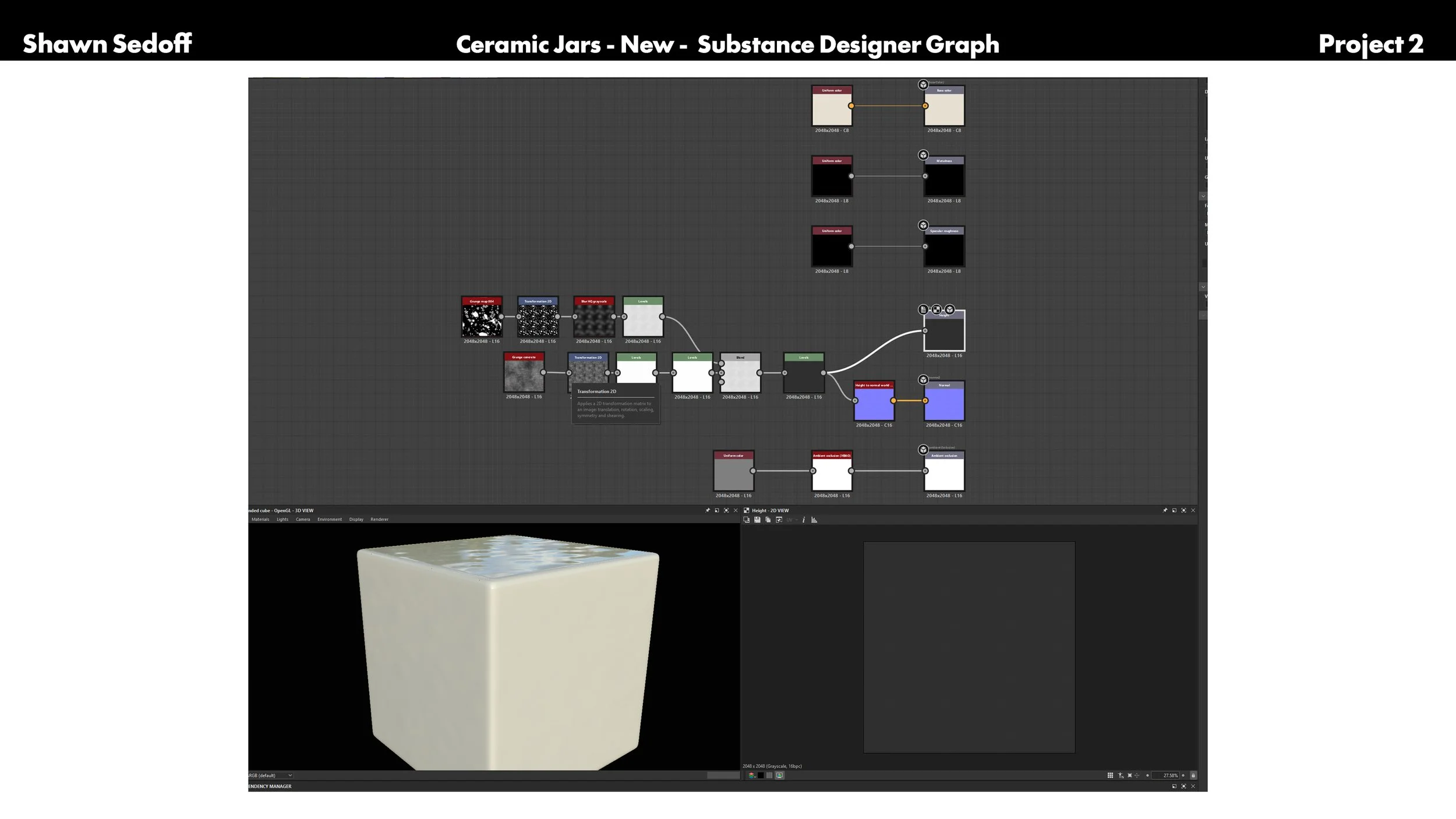
Task: Select the Ambient occlusion (HBAO) node
Action: click(832, 471)
